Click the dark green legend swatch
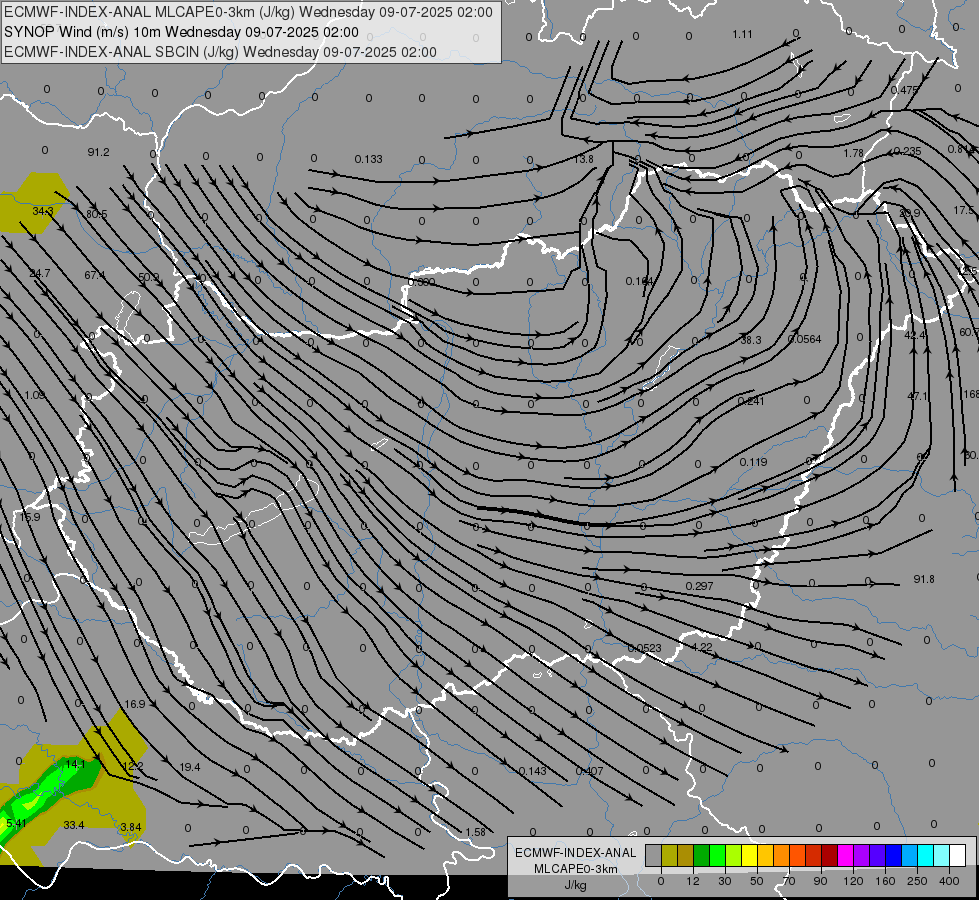This screenshot has width=979, height=900. click(x=702, y=856)
